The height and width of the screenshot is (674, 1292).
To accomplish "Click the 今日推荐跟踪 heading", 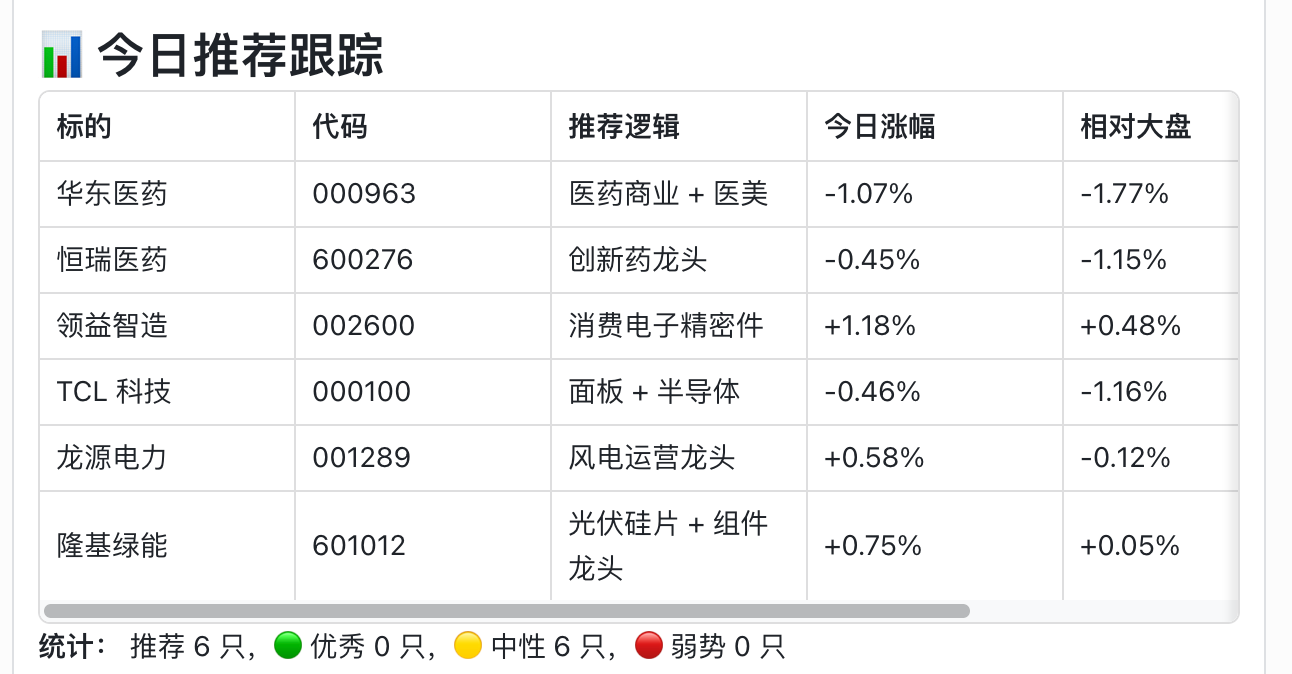I will click(241, 55).
